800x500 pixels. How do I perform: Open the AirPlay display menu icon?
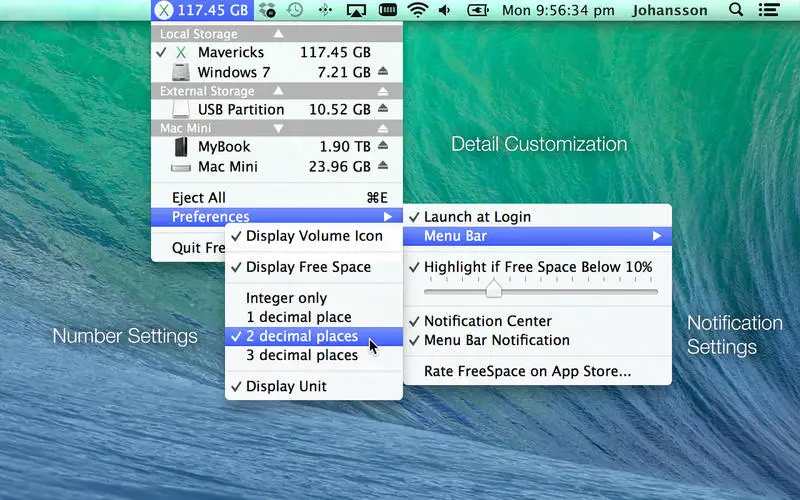coord(356,10)
